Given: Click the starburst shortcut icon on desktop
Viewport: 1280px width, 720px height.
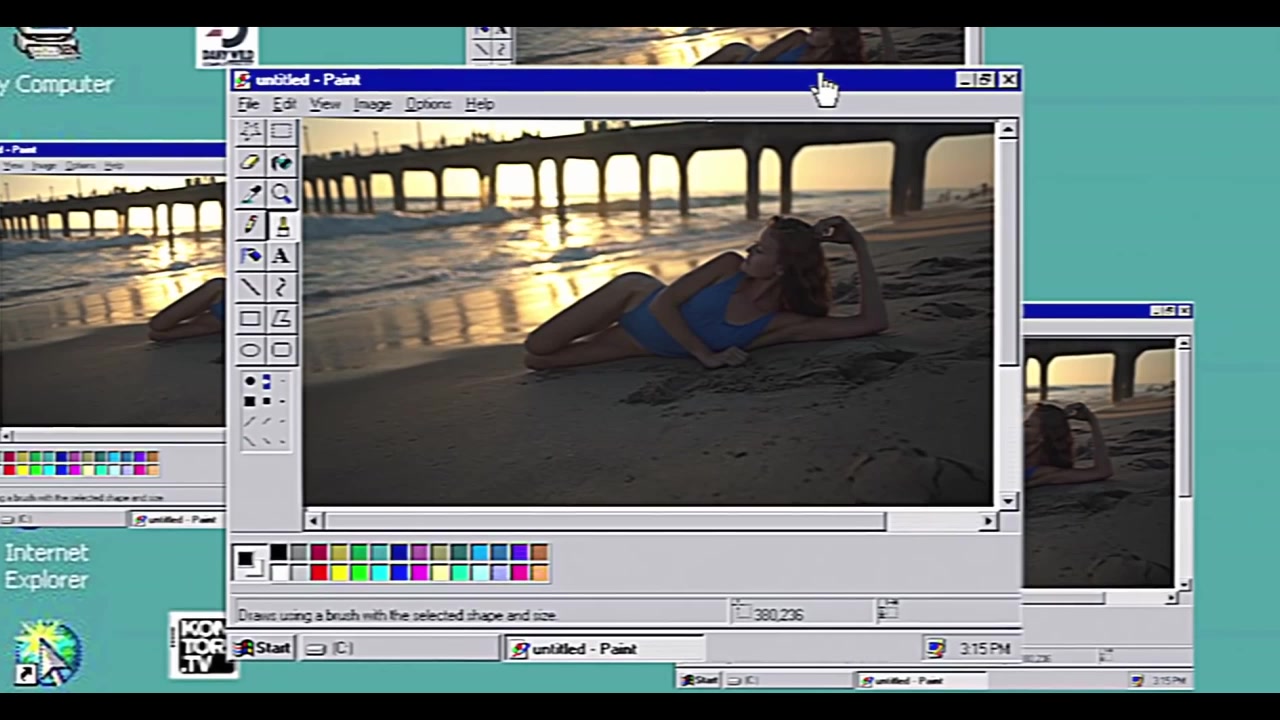Looking at the screenshot, I should pos(46,652).
